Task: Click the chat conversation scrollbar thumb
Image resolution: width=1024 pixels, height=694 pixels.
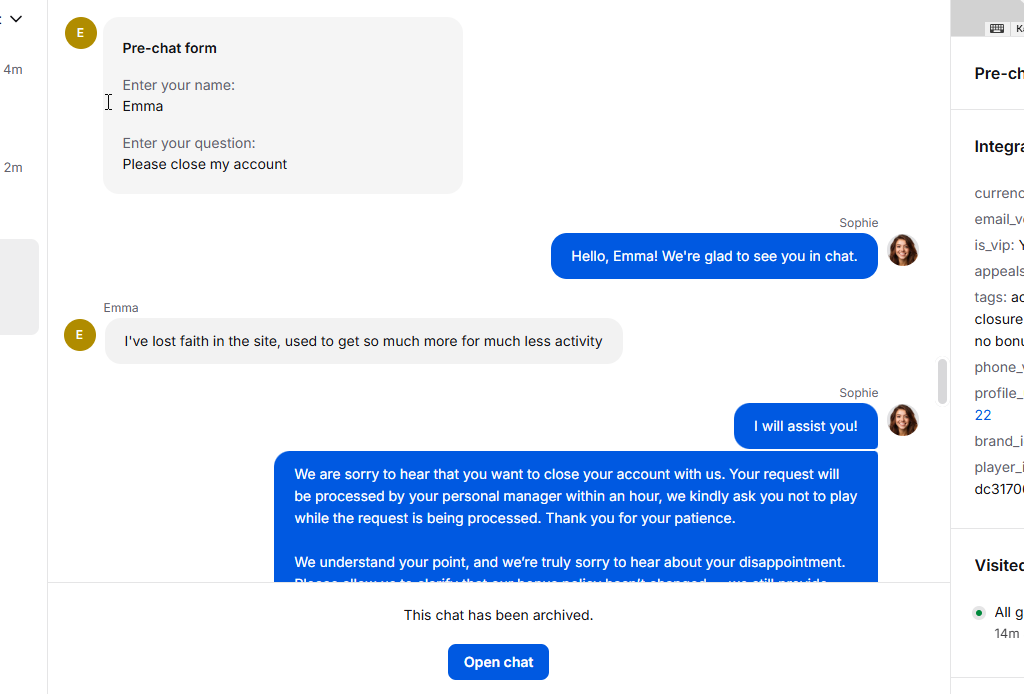Action: (942, 381)
